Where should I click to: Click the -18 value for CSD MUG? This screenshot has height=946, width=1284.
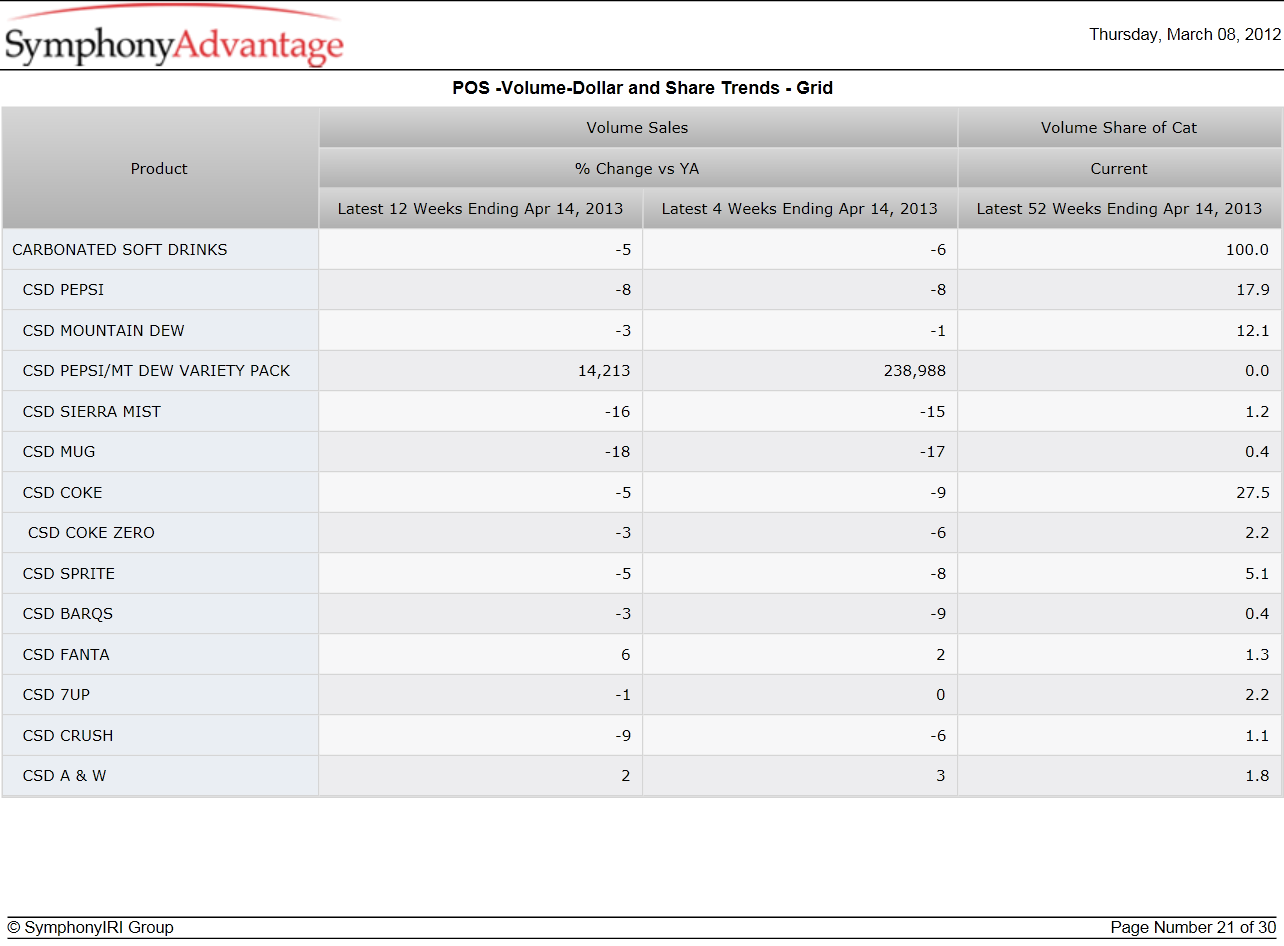pyautogui.click(x=618, y=451)
